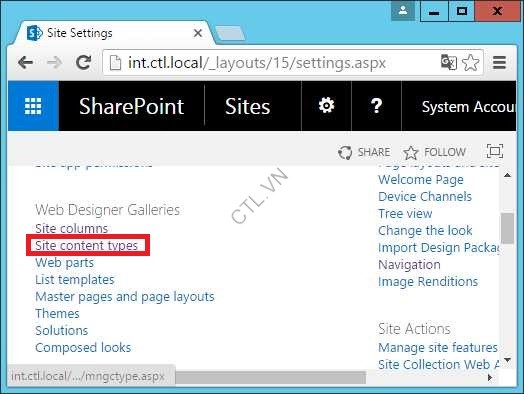
Task: Open the Navigation settings link
Action: tap(409, 265)
